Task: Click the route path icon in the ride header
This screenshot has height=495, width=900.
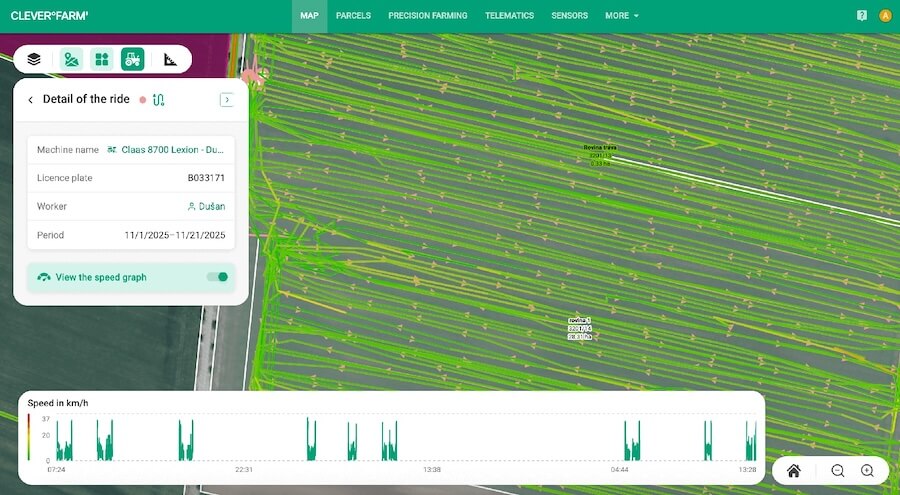Action: pyautogui.click(x=159, y=100)
